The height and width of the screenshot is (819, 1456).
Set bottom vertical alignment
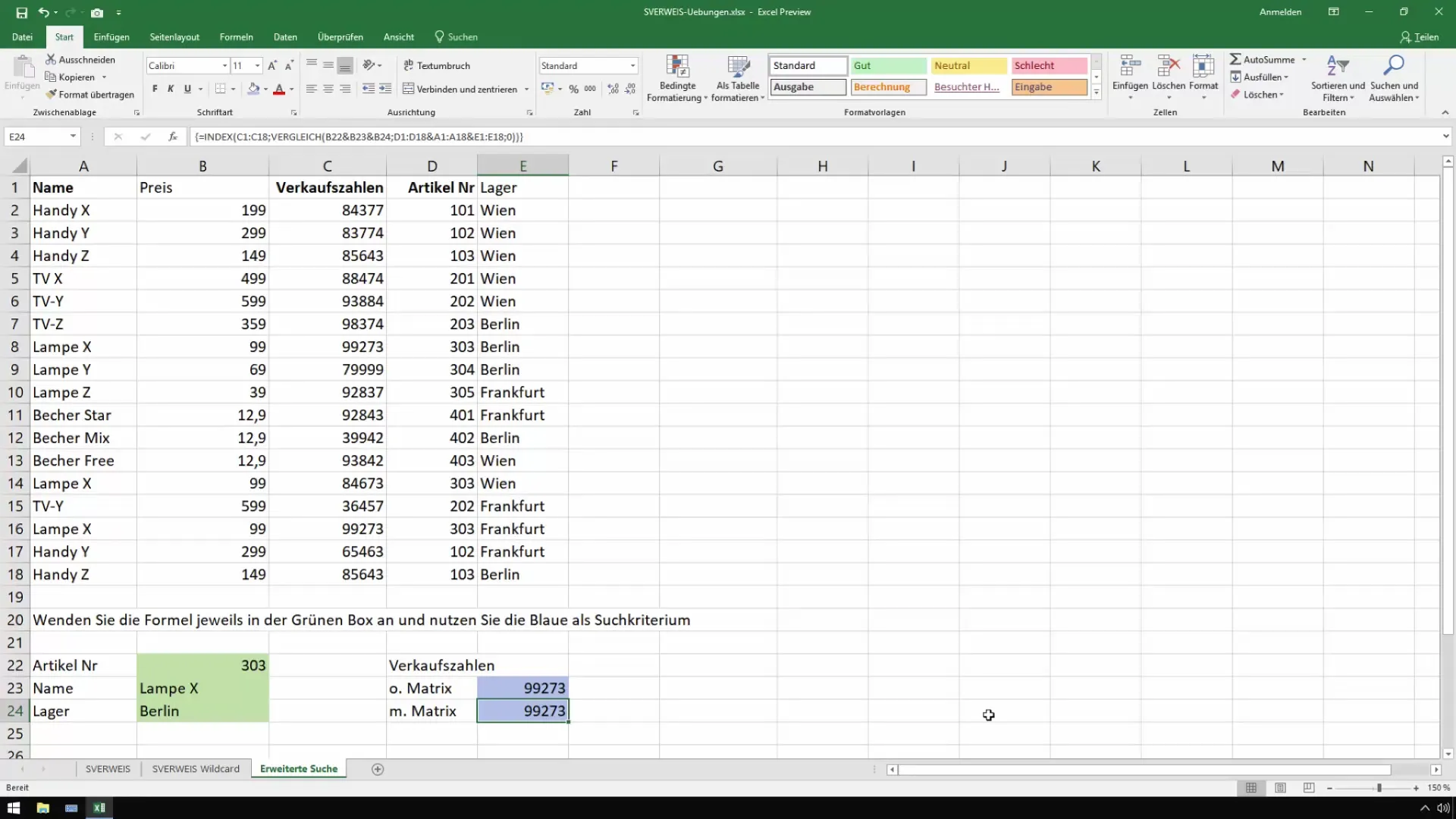tap(345, 65)
